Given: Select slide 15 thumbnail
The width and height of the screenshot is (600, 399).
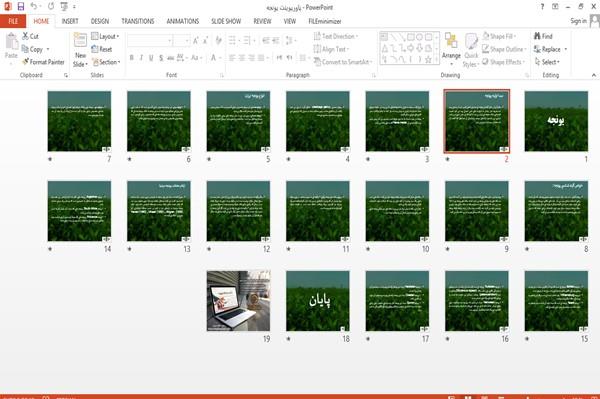Looking at the screenshot, I should pyautogui.click(x=556, y=301).
